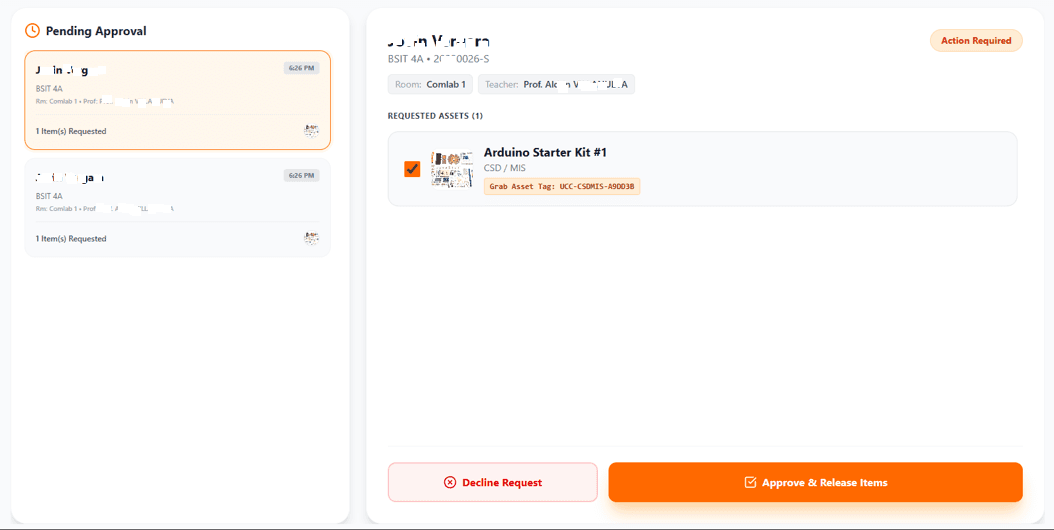This screenshot has height=530, width=1054.
Task: Click the Arduino Starter Kit photo thumbnail
Action: 452,169
